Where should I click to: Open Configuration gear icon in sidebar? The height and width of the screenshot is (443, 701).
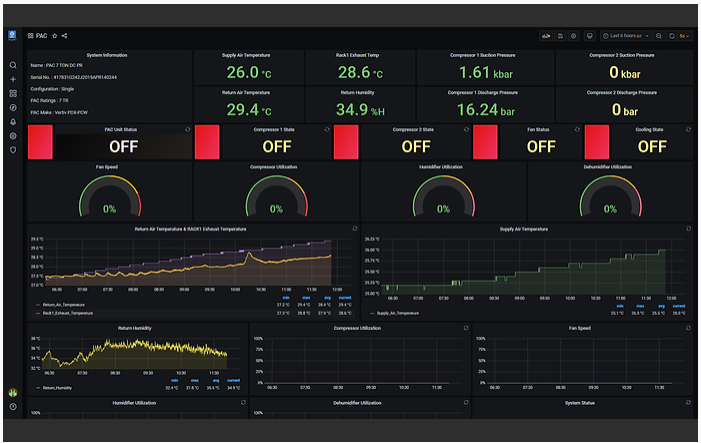13,136
